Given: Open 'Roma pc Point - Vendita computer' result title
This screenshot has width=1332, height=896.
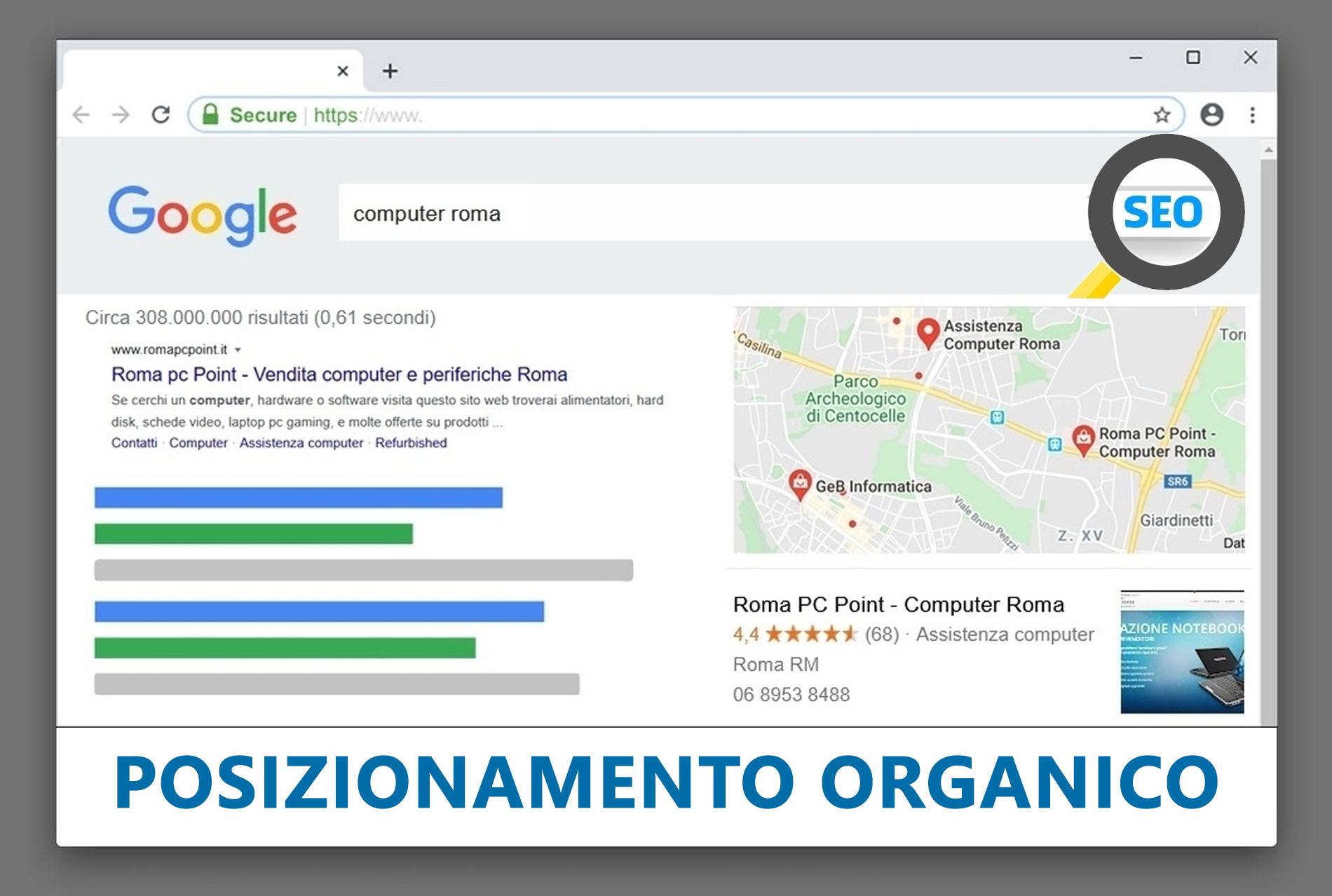Looking at the screenshot, I should (339, 374).
